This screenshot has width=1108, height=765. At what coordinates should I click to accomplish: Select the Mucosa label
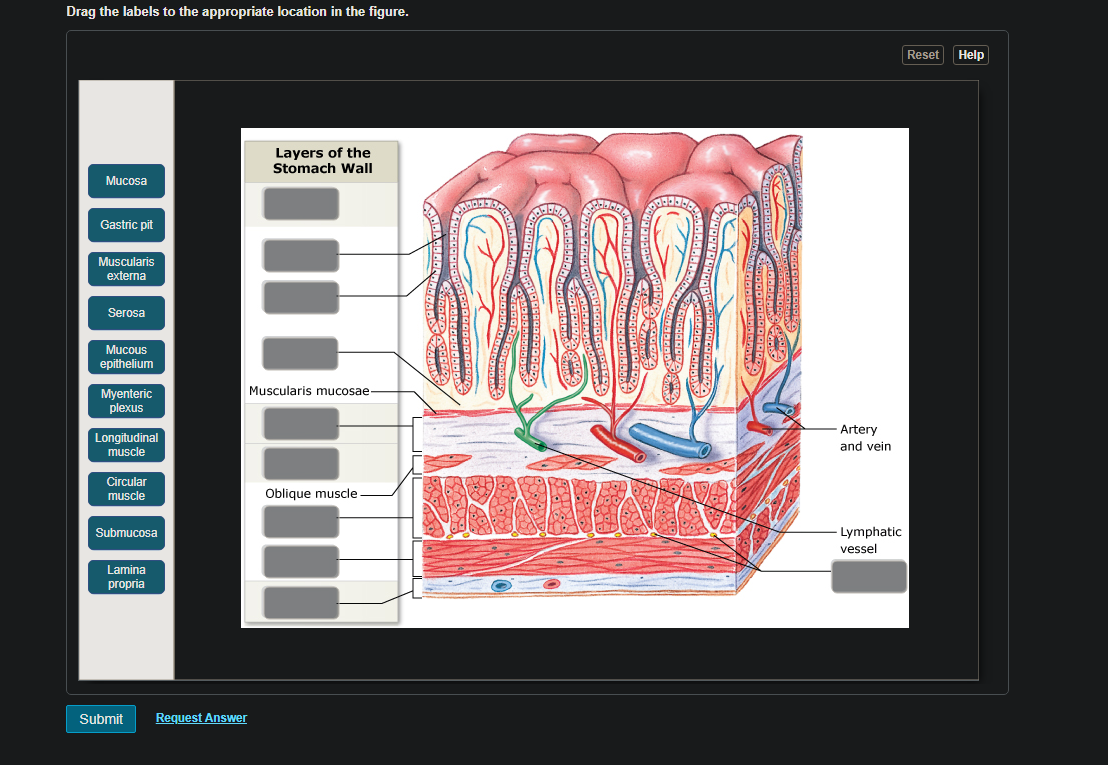(126, 181)
